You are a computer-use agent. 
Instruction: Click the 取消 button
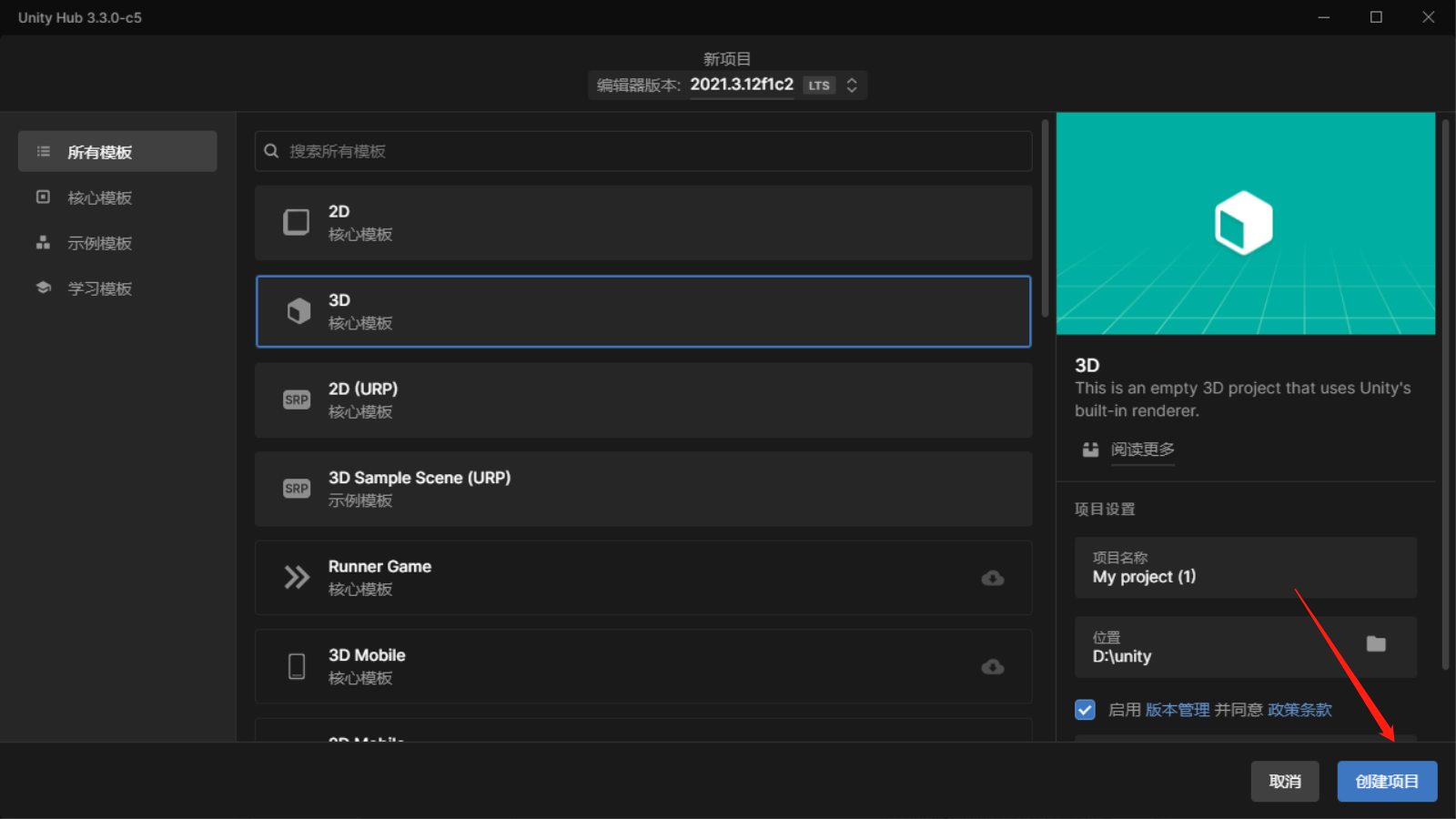pyautogui.click(x=1285, y=782)
